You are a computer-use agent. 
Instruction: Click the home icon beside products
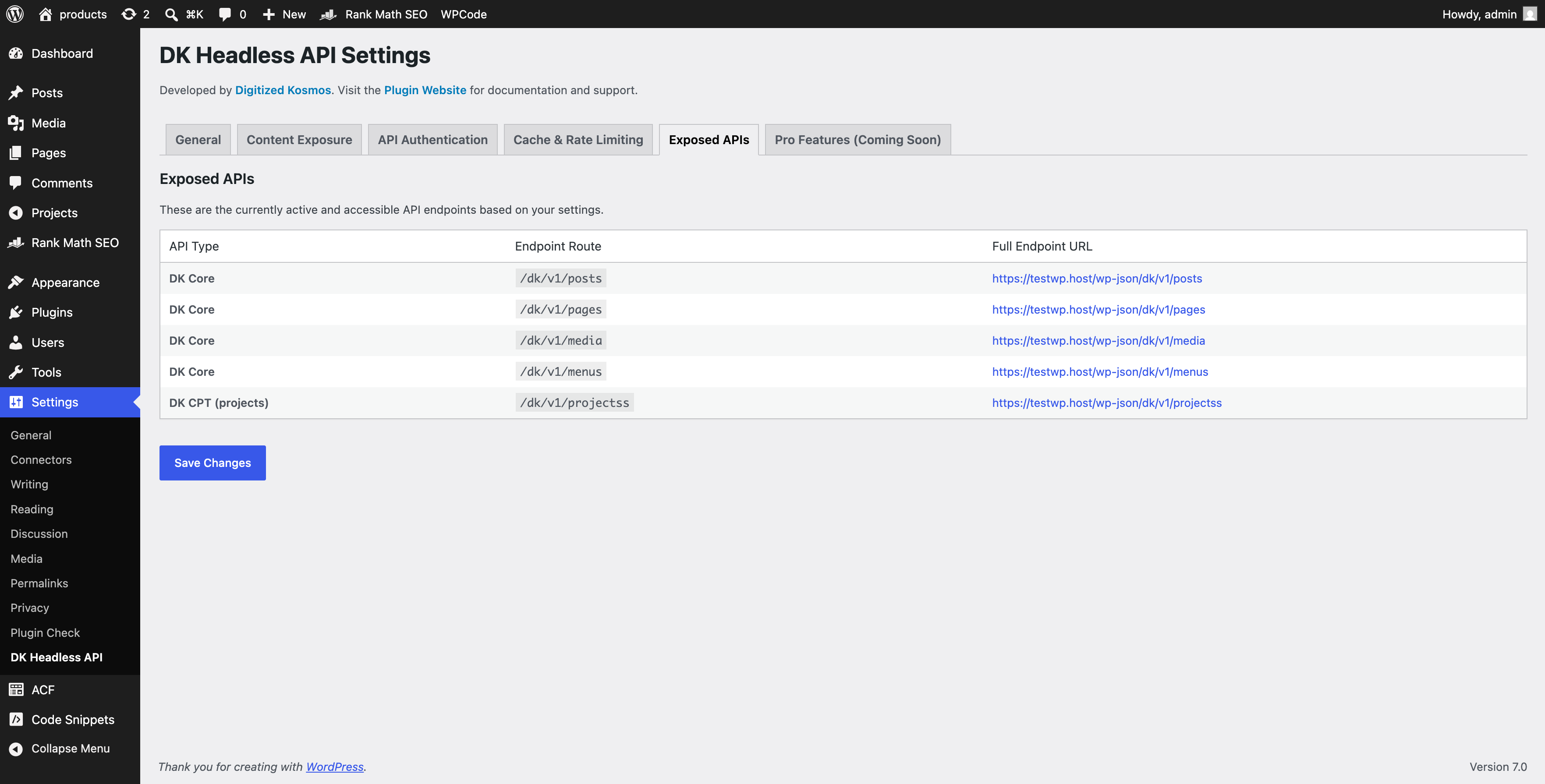tap(46, 14)
